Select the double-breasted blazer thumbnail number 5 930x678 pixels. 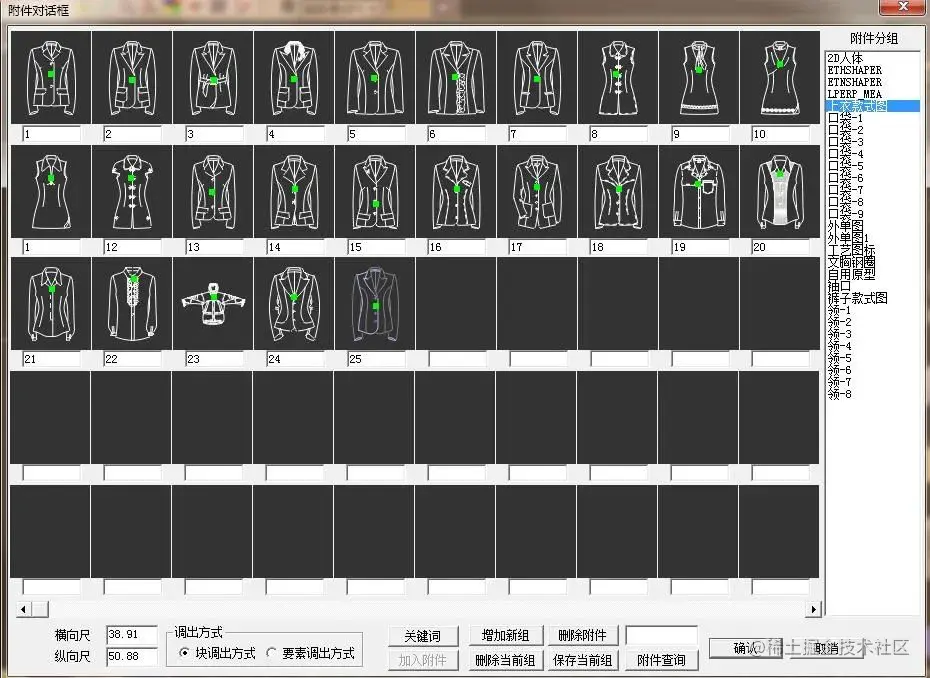(374, 80)
